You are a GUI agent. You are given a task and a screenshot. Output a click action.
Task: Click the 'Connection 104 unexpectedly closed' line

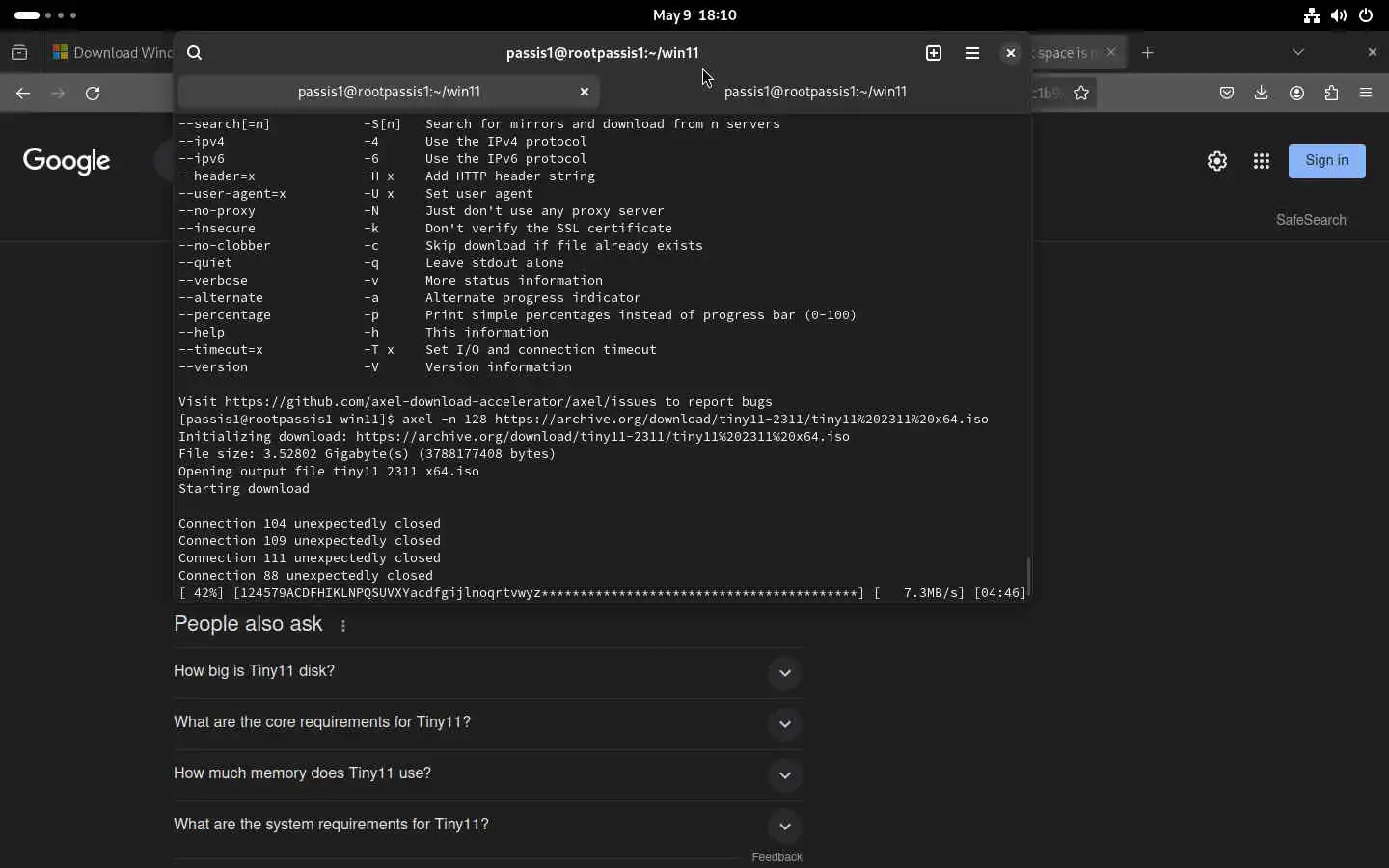(310, 524)
